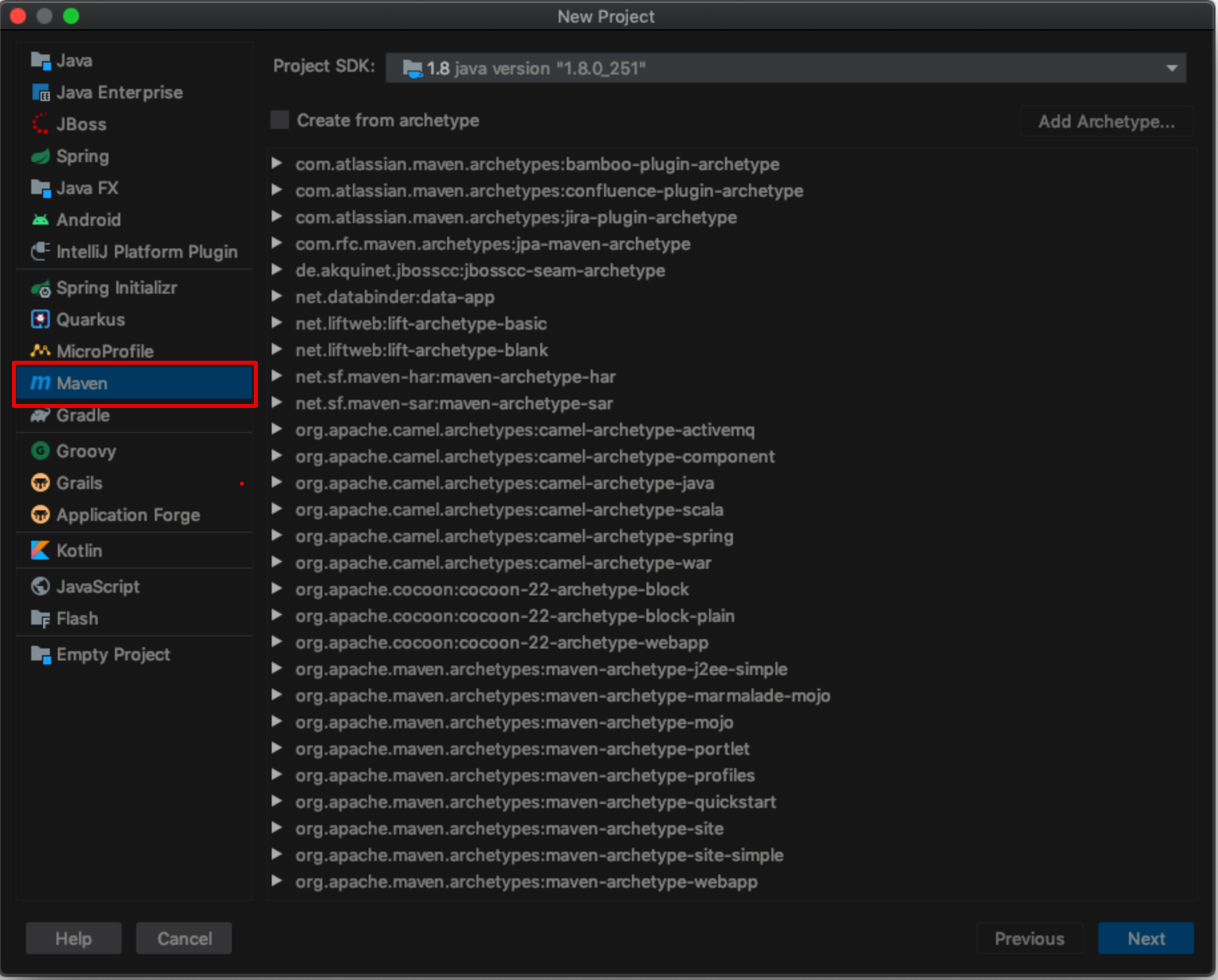Select maven-archetype-har row
1218x980 pixels.
[x=732, y=377]
